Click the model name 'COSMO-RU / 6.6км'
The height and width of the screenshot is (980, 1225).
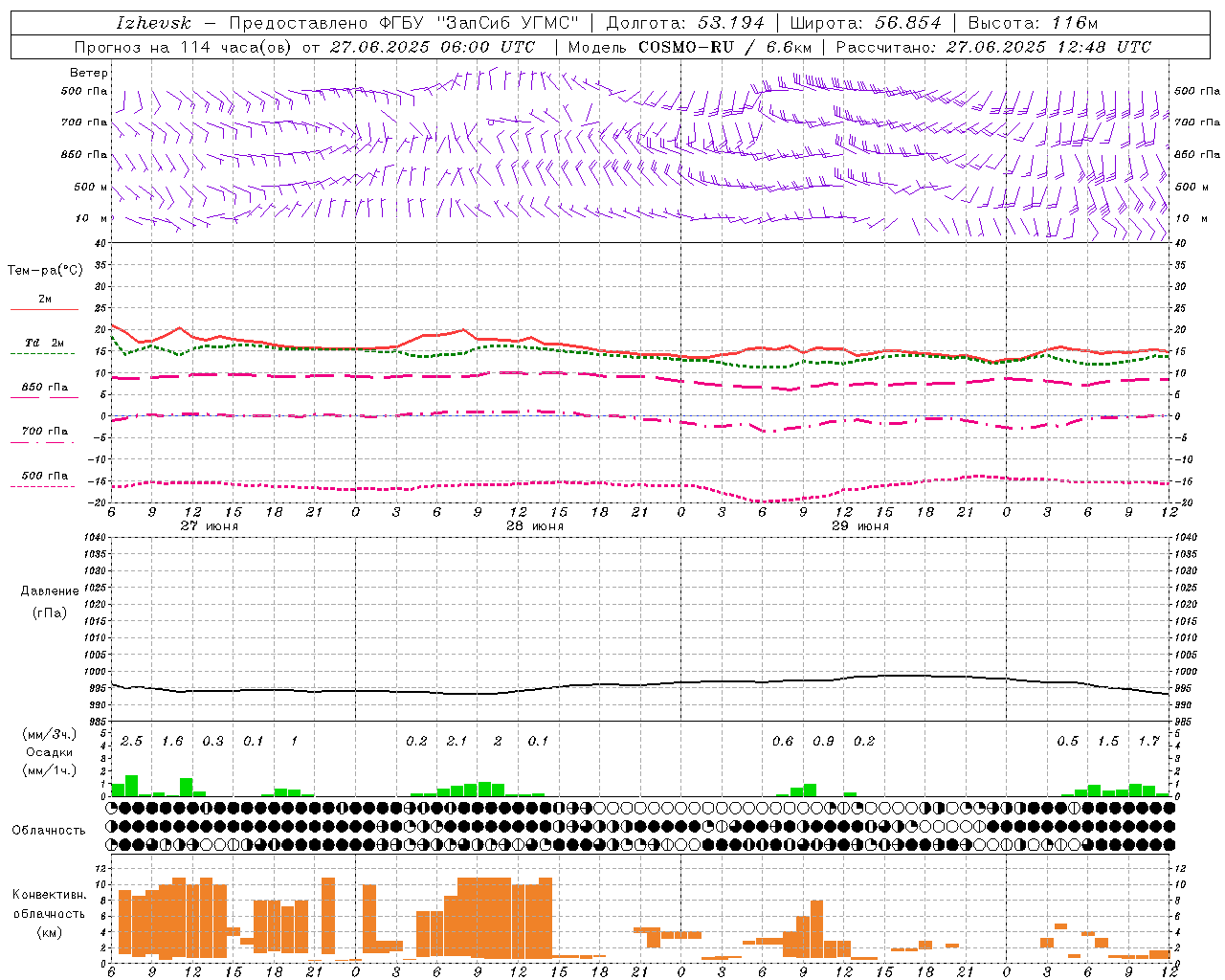click(x=725, y=47)
